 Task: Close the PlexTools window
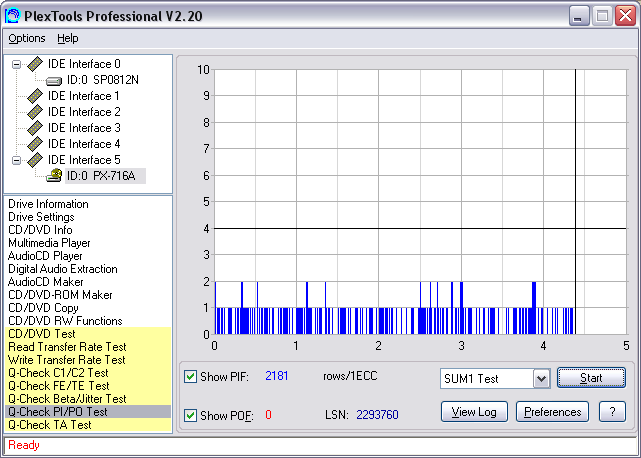(626, 16)
